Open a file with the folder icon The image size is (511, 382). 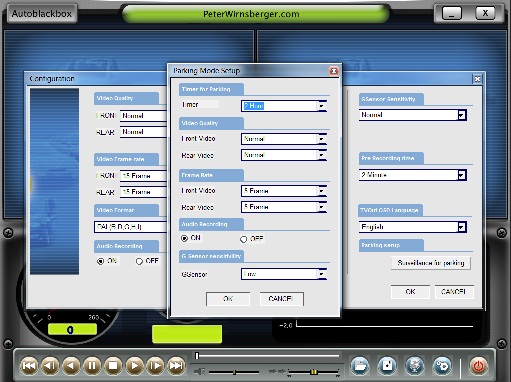point(360,366)
